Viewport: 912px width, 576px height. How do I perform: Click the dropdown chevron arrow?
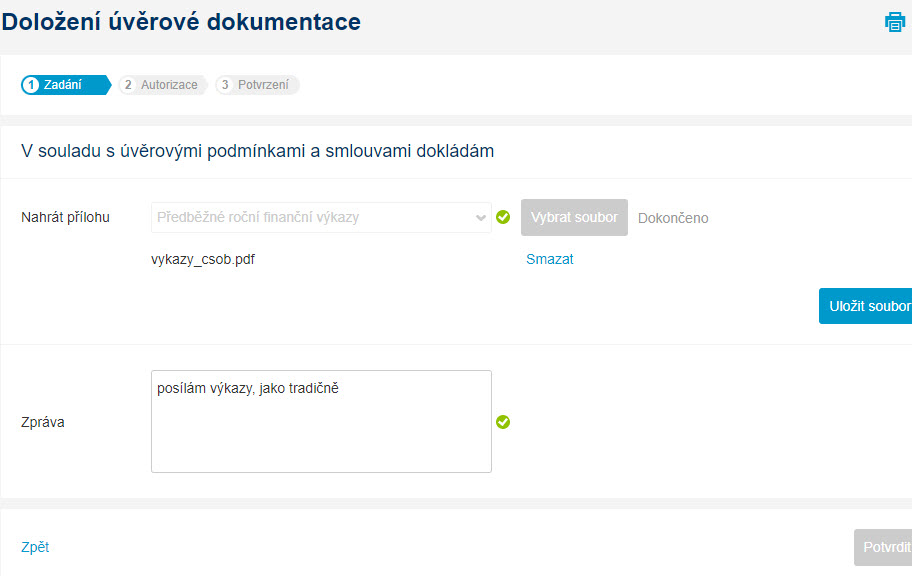[x=480, y=218]
